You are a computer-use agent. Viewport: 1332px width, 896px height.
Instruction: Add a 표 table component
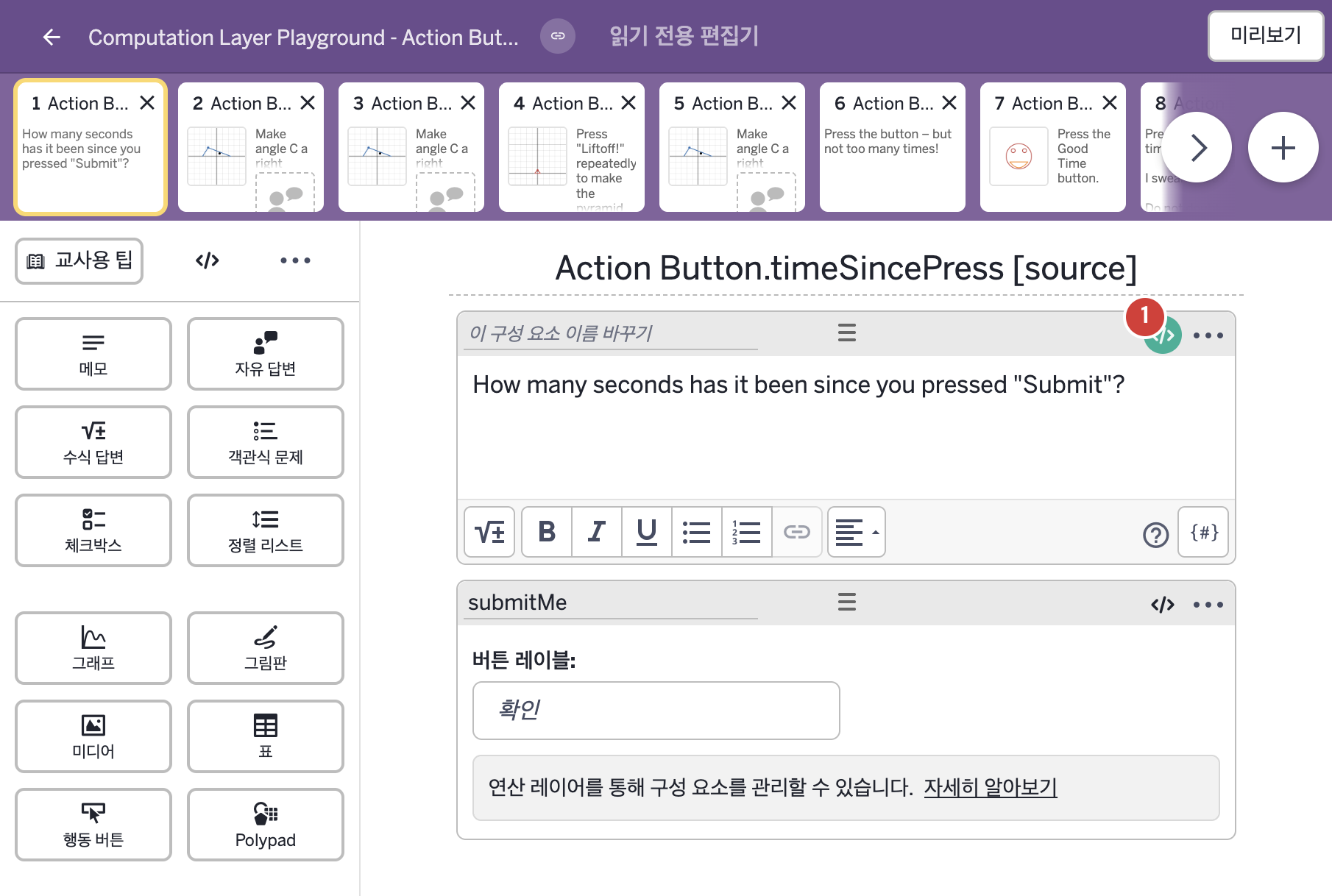tap(266, 736)
